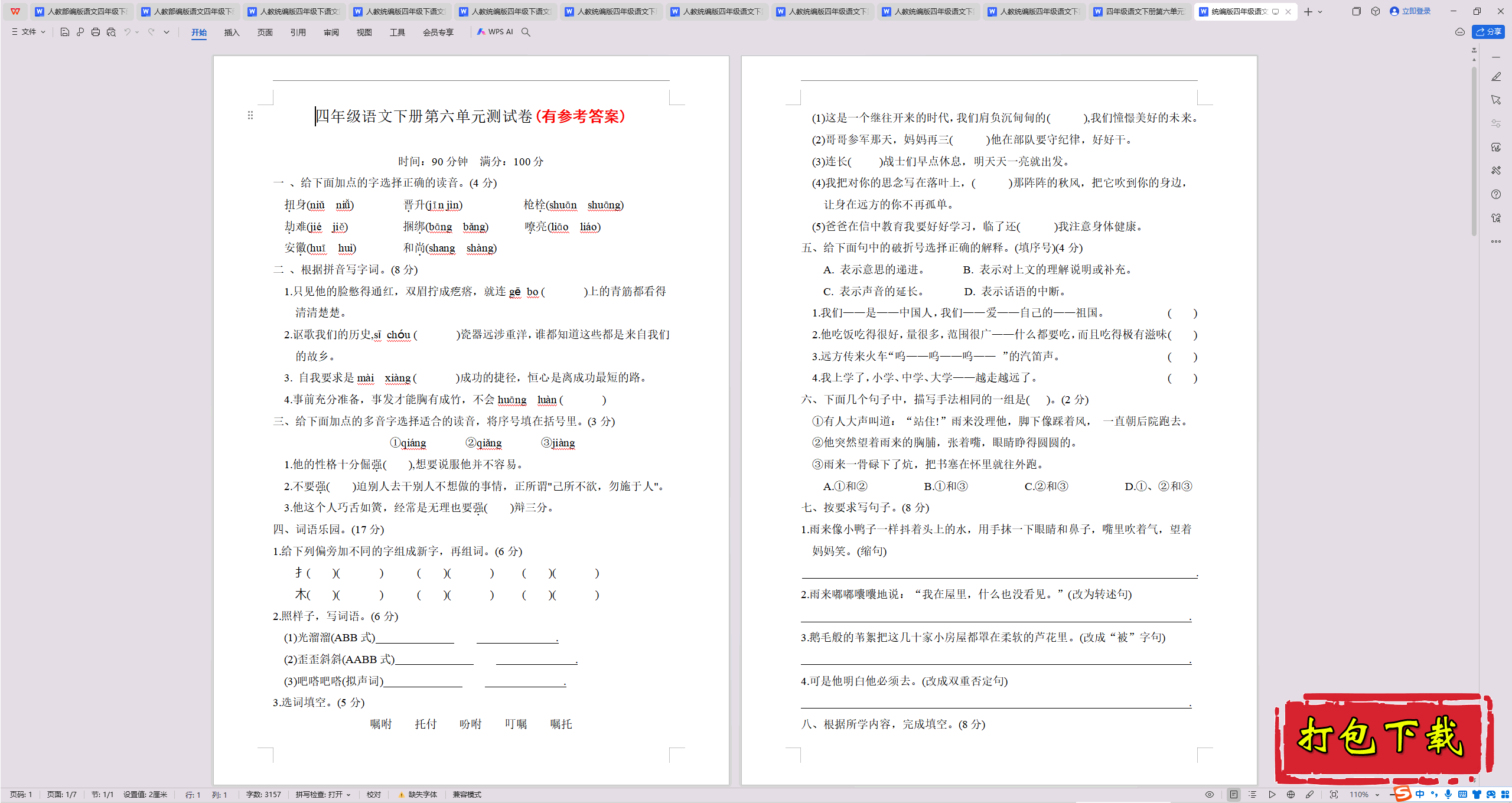The width and height of the screenshot is (1512, 803).
Task: Open the Sogou soft keyboard icon
Action: pos(1462,795)
